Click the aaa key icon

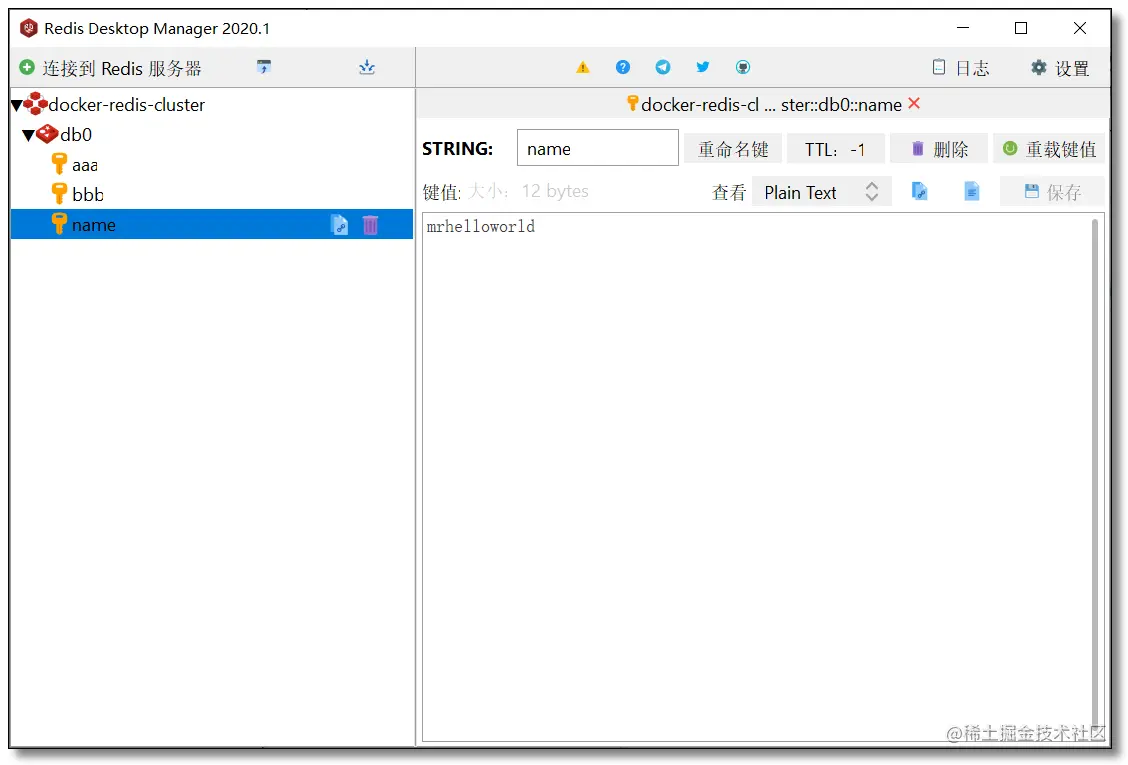click(x=60, y=164)
